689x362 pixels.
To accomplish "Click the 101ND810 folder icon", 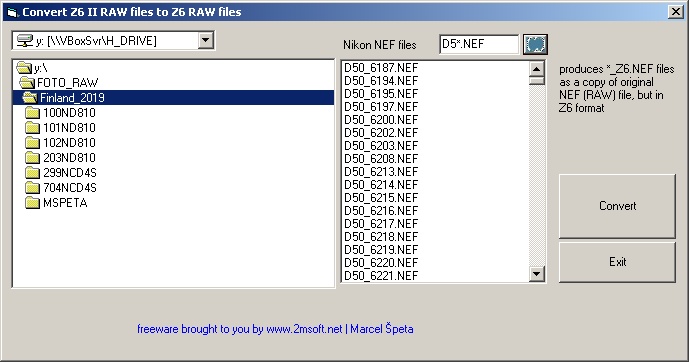I will (x=33, y=127).
